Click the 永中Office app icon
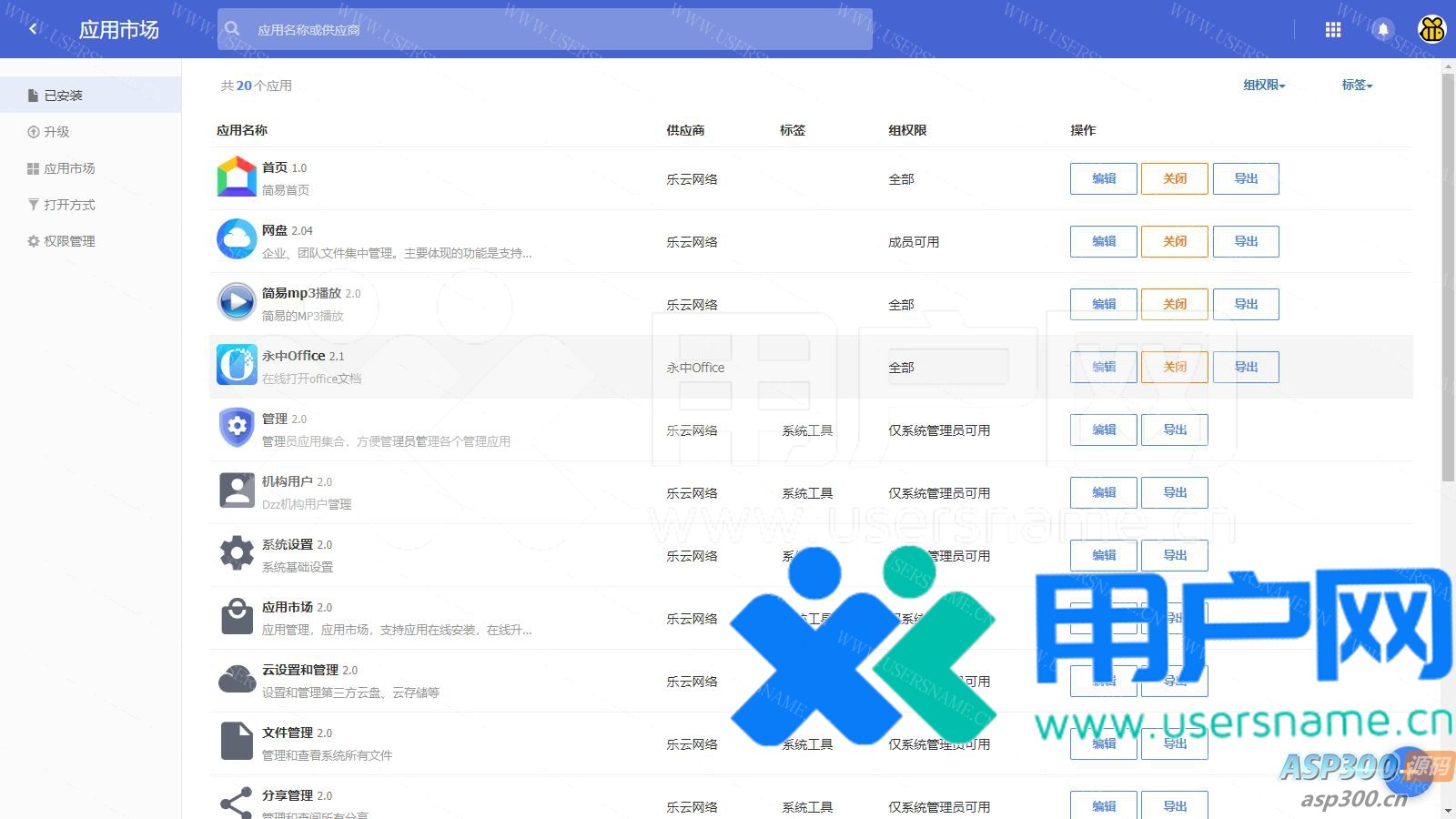The height and width of the screenshot is (819, 1456). [237, 365]
